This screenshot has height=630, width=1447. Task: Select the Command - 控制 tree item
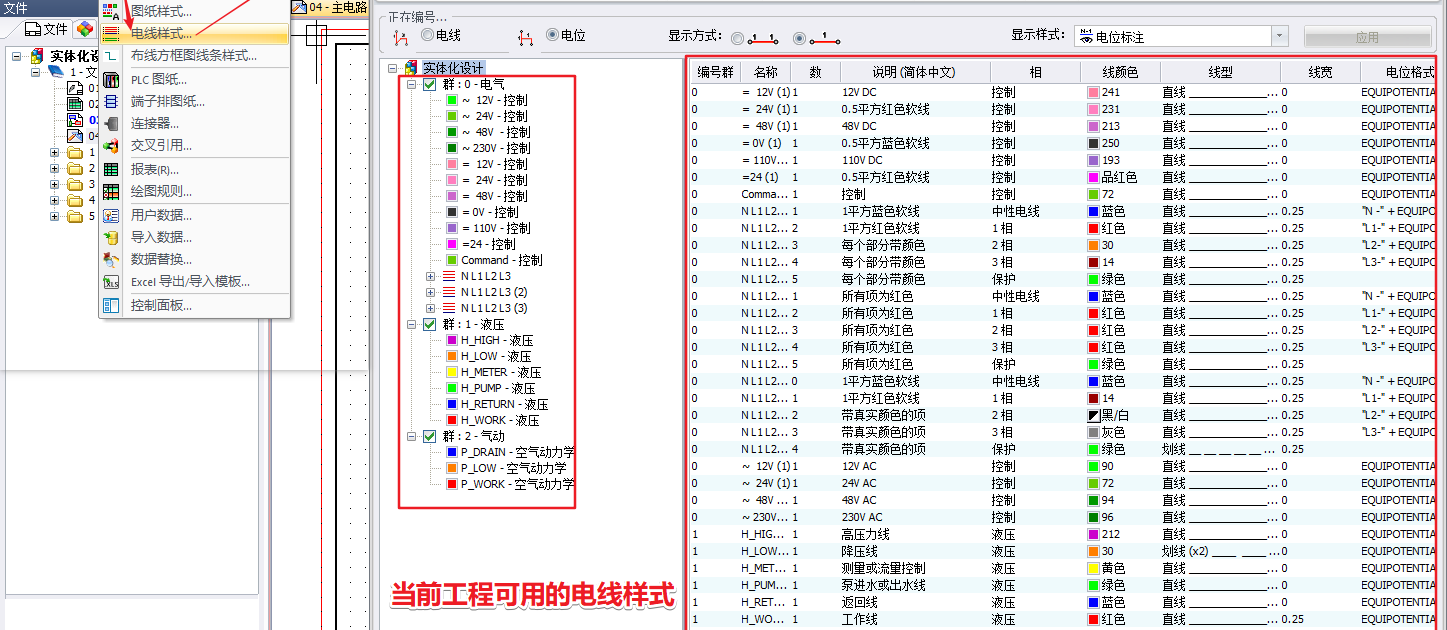[502, 260]
